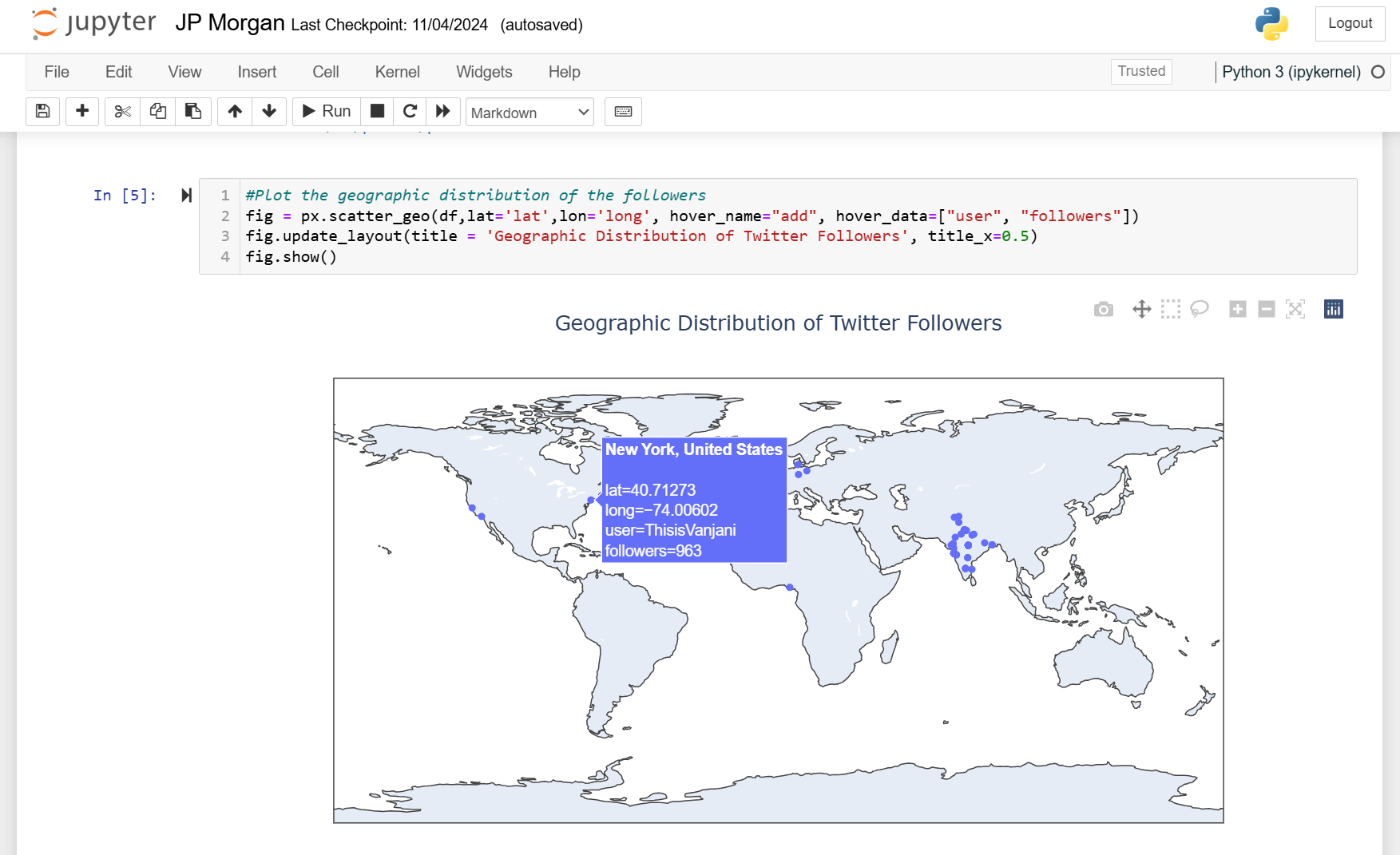Zoom out on the map plot

[x=1267, y=309]
